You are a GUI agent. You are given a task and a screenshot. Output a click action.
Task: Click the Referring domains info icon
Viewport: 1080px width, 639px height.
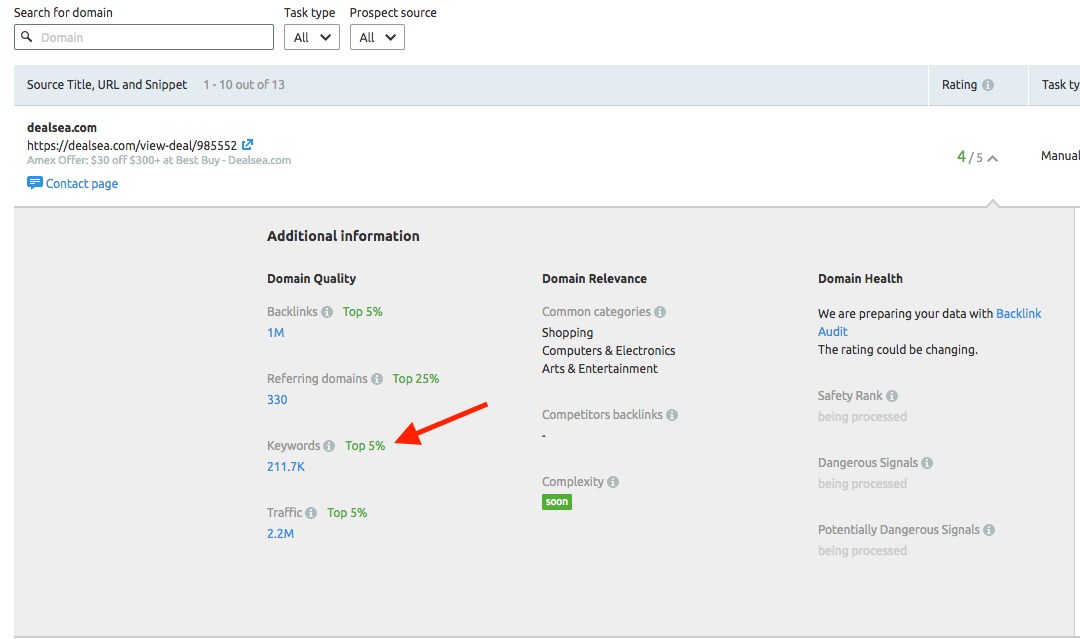point(377,379)
